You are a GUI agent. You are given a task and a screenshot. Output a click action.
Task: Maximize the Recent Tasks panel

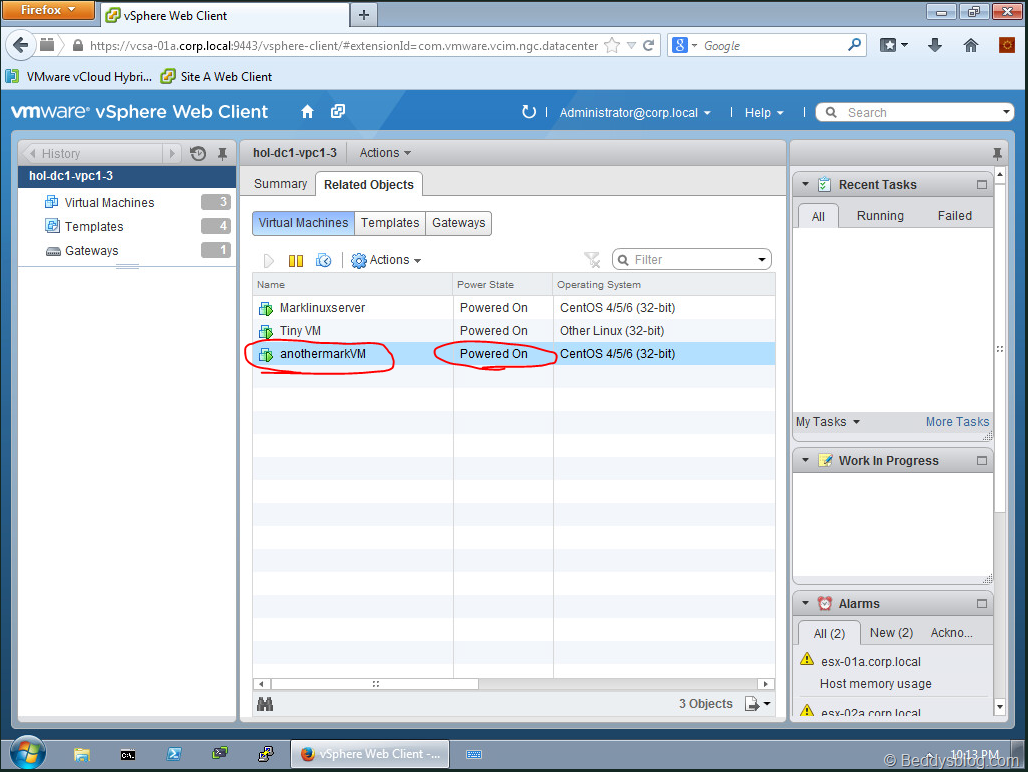[981, 185]
